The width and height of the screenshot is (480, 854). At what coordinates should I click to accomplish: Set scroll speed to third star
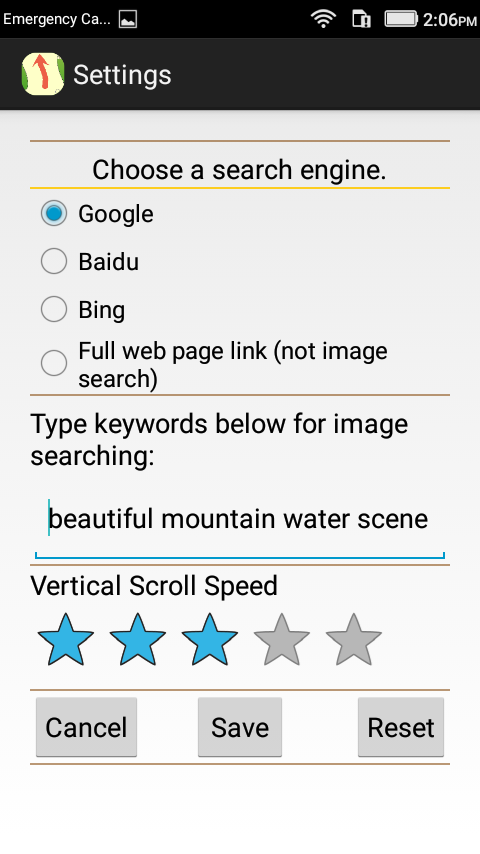(x=209, y=639)
